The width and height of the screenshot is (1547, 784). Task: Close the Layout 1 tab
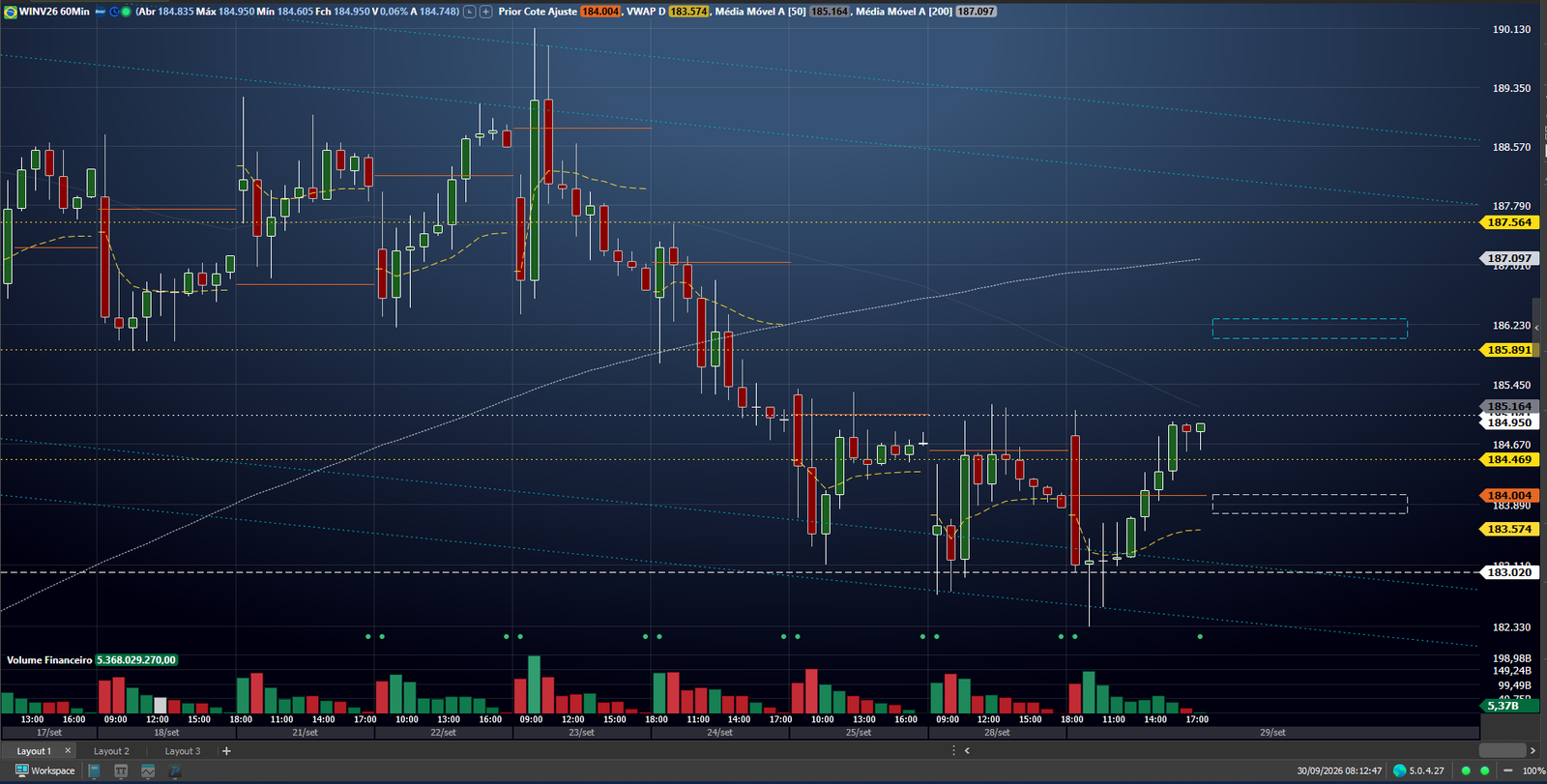pyautogui.click(x=68, y=750)
